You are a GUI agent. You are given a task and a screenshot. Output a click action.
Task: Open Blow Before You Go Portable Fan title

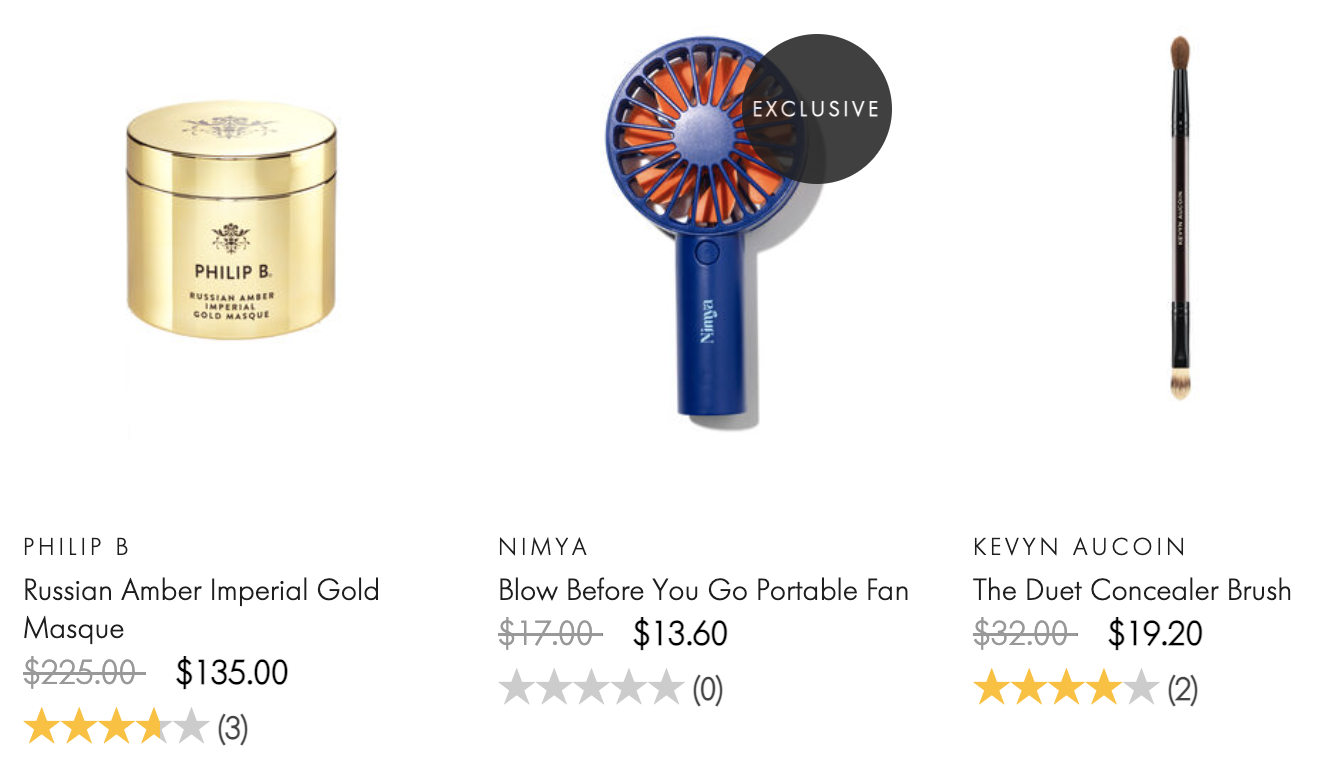point(703,590)
